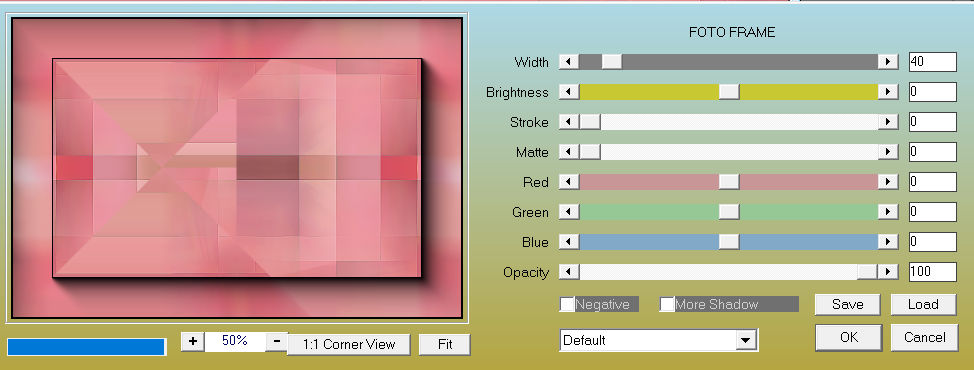
Task: Enable the More Shadow checkbox
Action: coord(667,304)
